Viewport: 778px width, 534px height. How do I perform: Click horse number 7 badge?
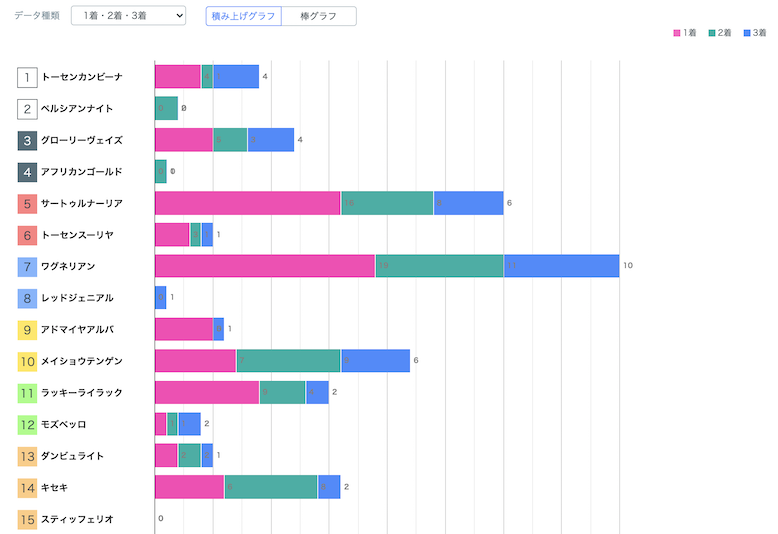click(x=28, y=266)
